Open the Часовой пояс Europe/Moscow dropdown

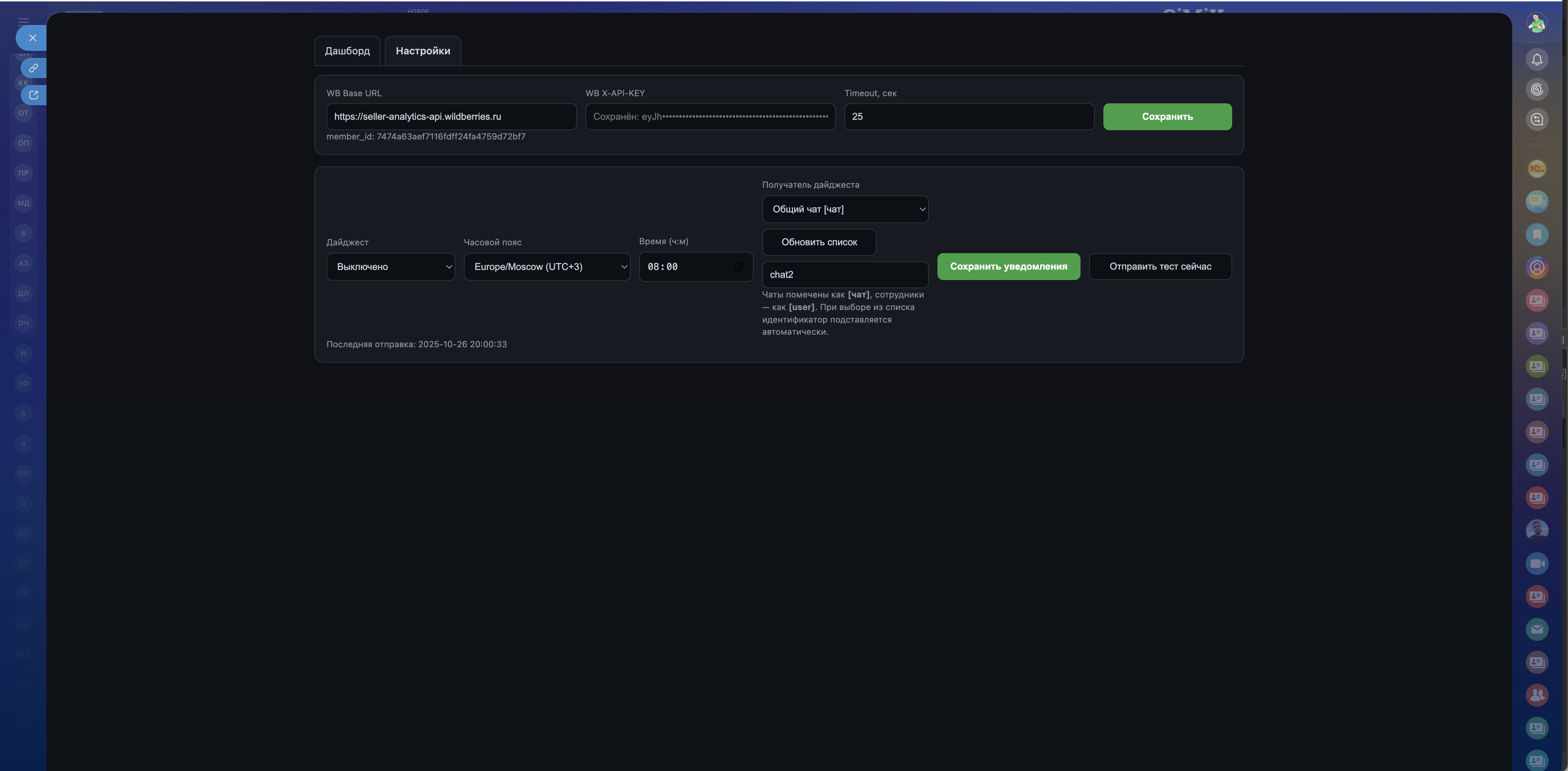546,266
